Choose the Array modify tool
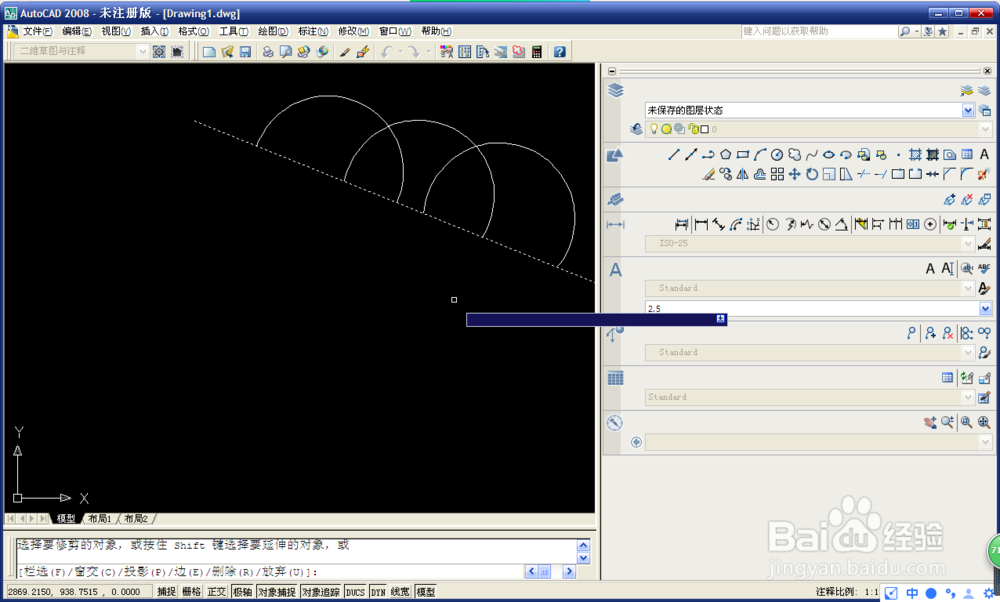This screenshot has height=602, width=1000. (x=777, y=174)
